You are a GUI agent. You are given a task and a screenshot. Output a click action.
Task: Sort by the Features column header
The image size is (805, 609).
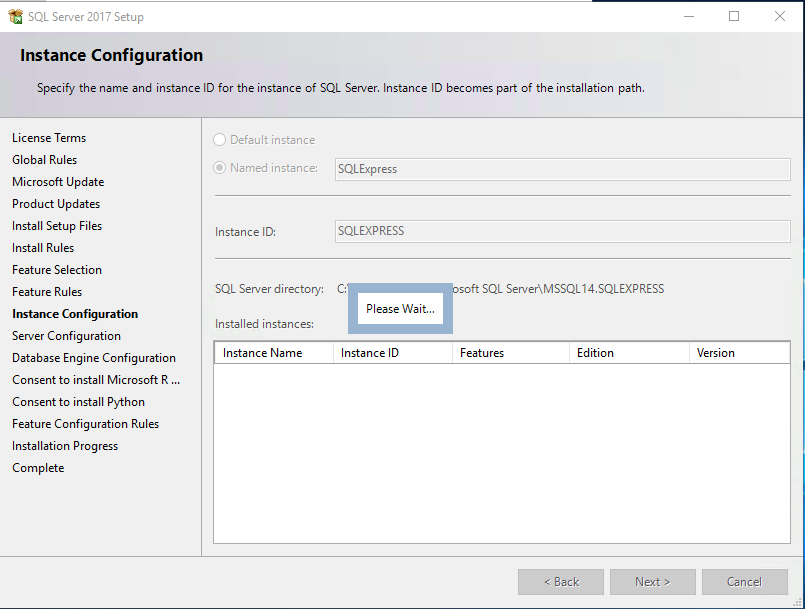point(511,353)
